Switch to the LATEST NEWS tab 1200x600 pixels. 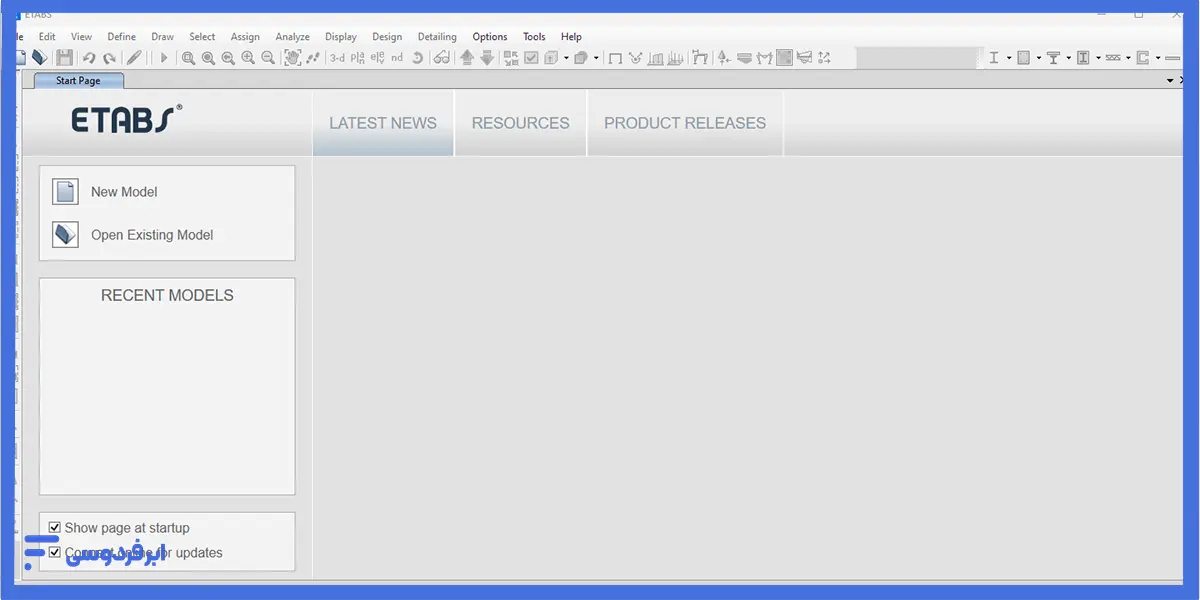pos(383,123)
